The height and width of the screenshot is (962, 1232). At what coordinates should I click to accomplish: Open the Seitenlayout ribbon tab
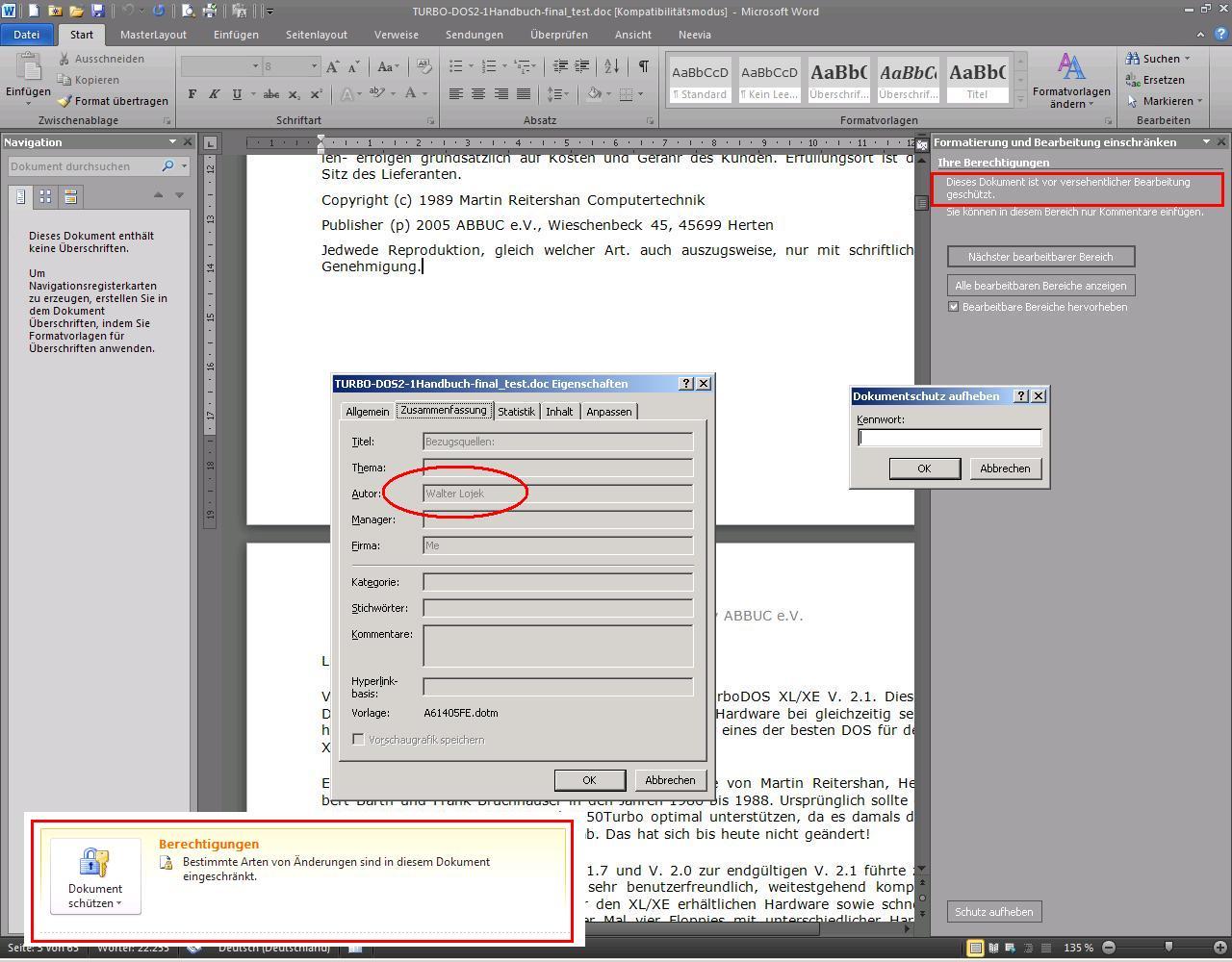click(x=316, y=35)
